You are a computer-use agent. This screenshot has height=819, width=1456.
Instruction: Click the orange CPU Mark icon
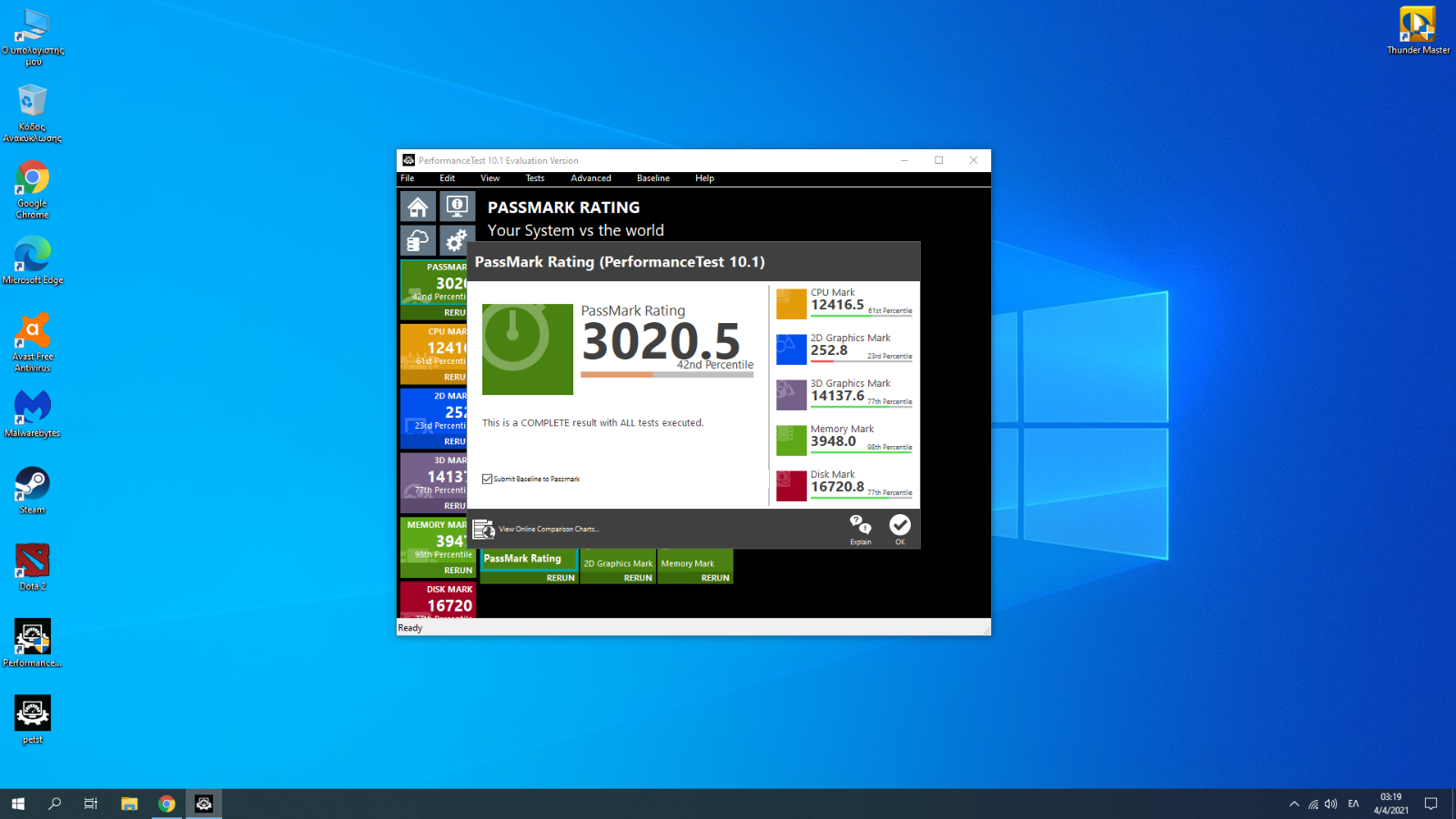pyautogui.click(x=791, y=304)
